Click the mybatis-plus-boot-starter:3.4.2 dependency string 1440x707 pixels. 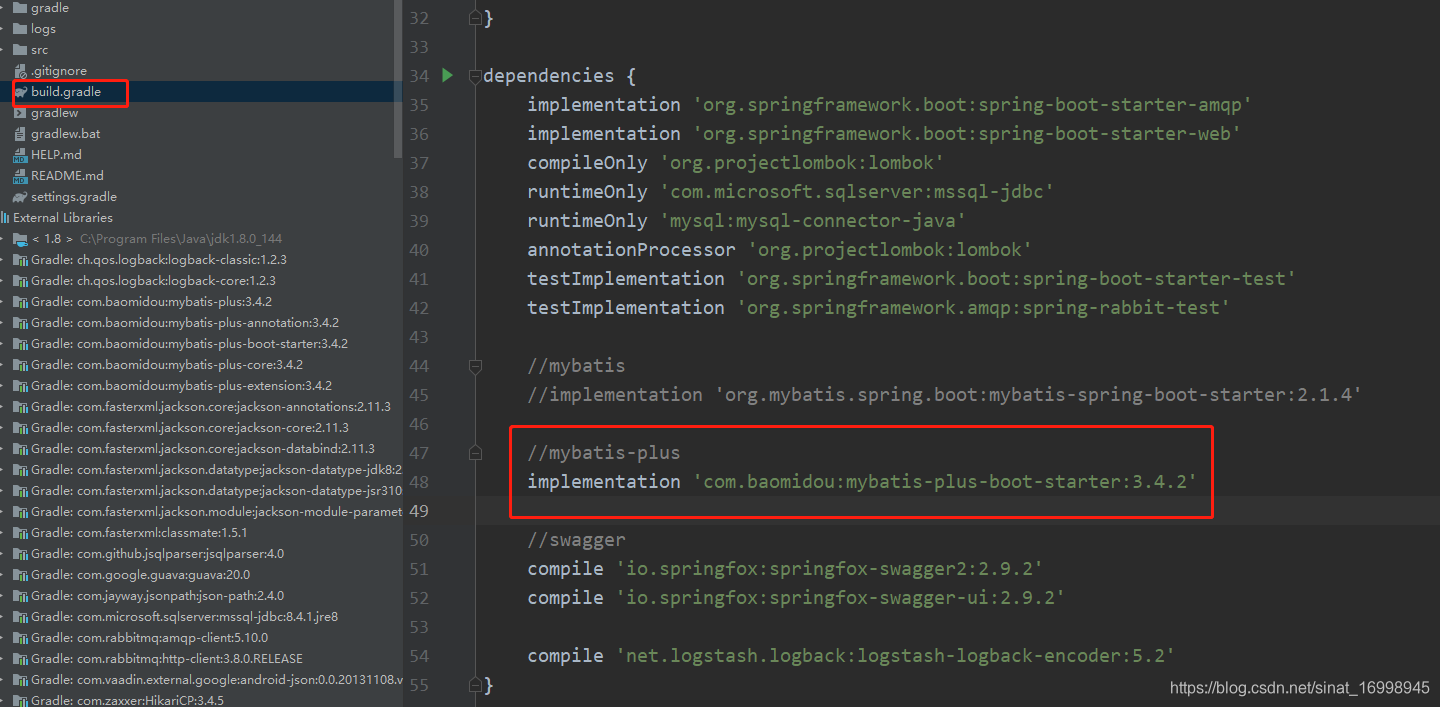click(945, 482)
